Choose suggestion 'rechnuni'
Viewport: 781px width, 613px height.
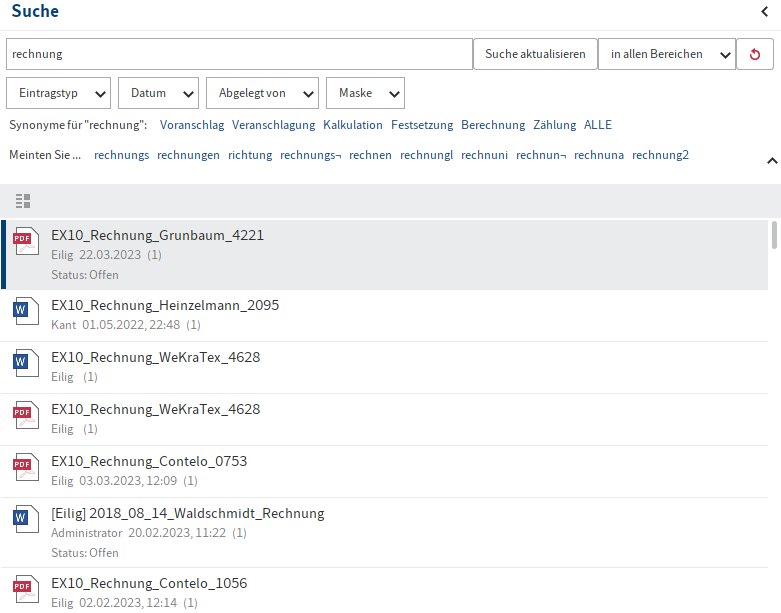[x=484, y=155]
